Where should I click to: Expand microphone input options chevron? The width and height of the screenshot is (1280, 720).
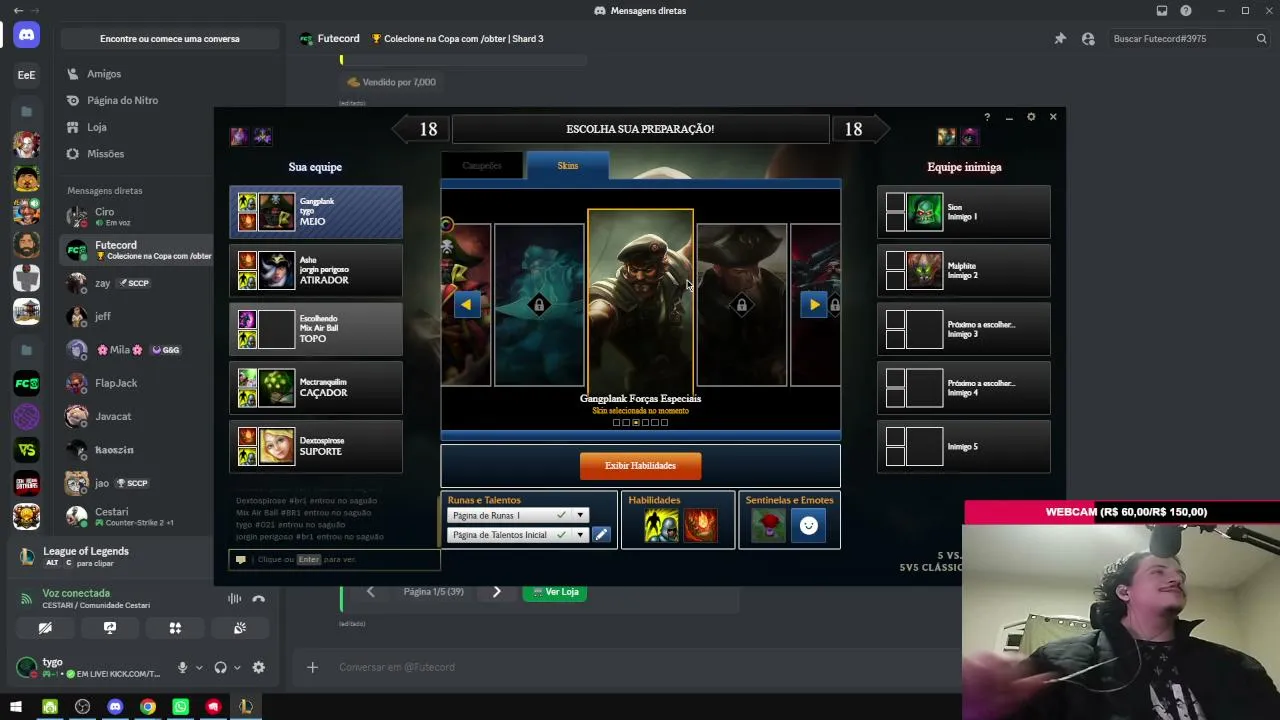pos(198,667)
